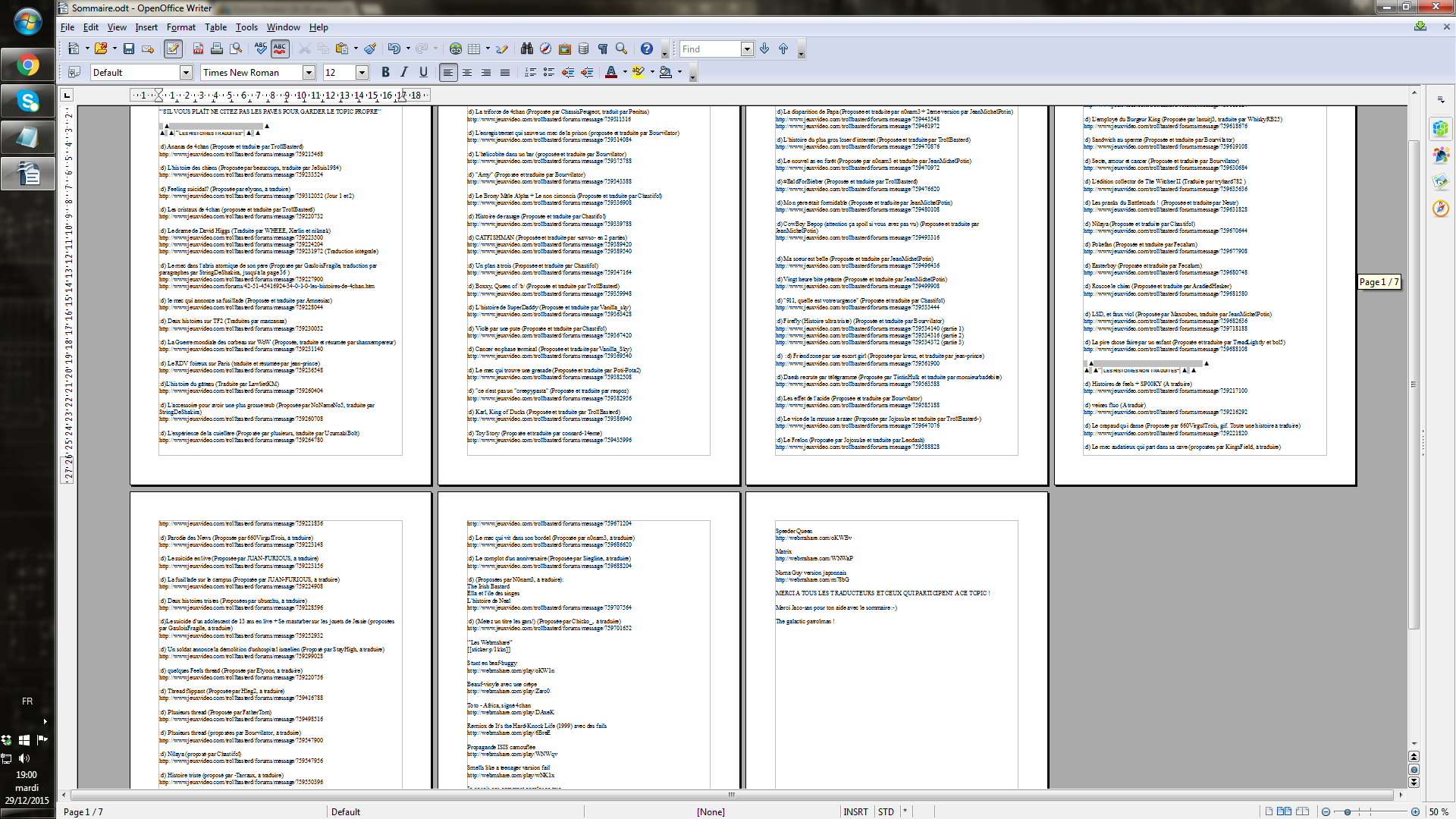Screen dimensions: 1456x819
Task: Expand the Default paragraph style dropdown
Action: (x=186, y=72)
